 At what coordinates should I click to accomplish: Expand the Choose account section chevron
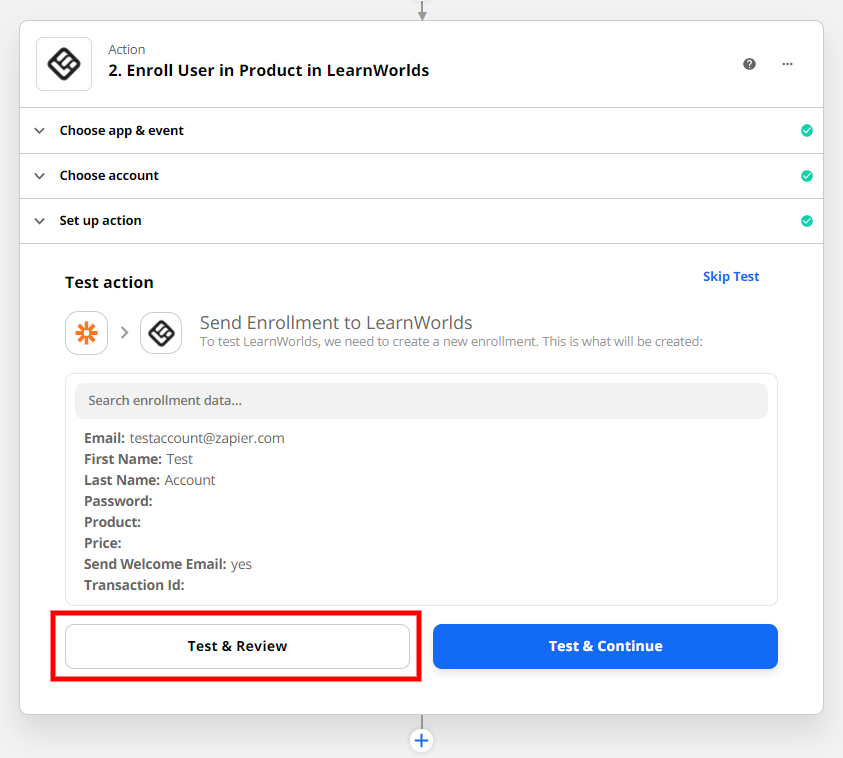tap(38, 175)
